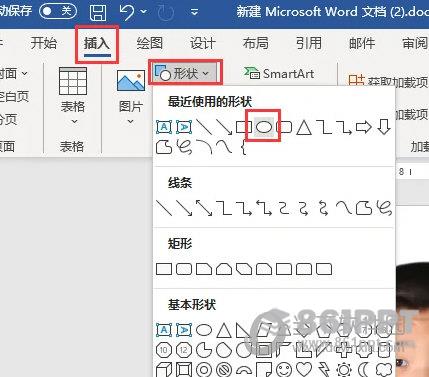Select the Heart shape
This screenshot has width=429, height=377.
point(304,370)
